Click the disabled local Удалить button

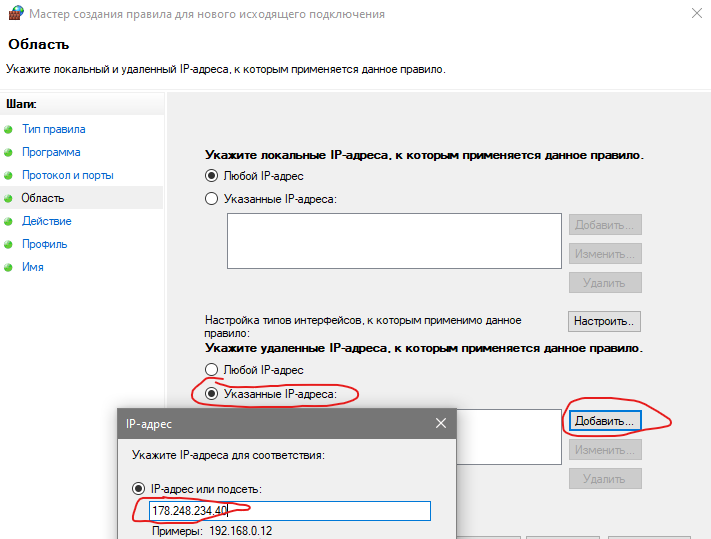[605, 283]
